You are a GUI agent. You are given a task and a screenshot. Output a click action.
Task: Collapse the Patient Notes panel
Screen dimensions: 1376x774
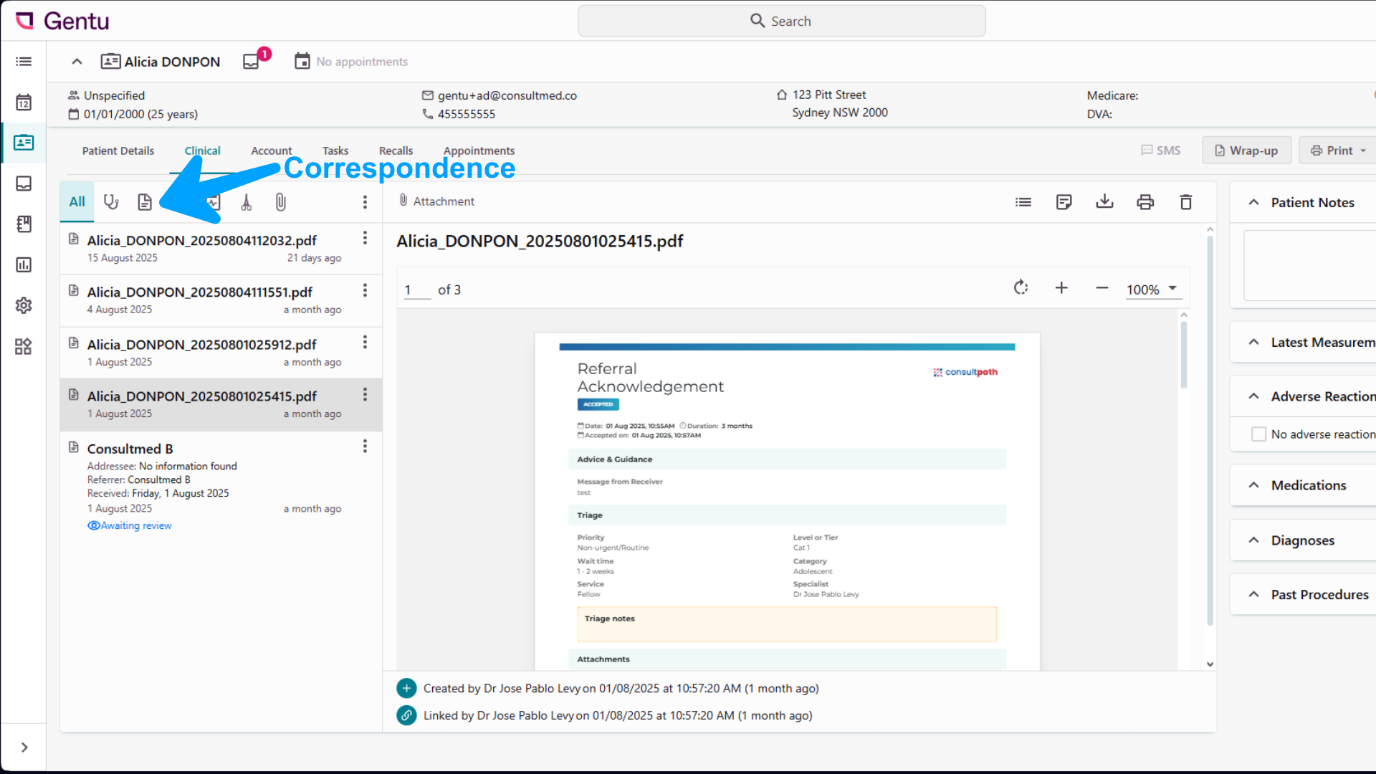1253,202
